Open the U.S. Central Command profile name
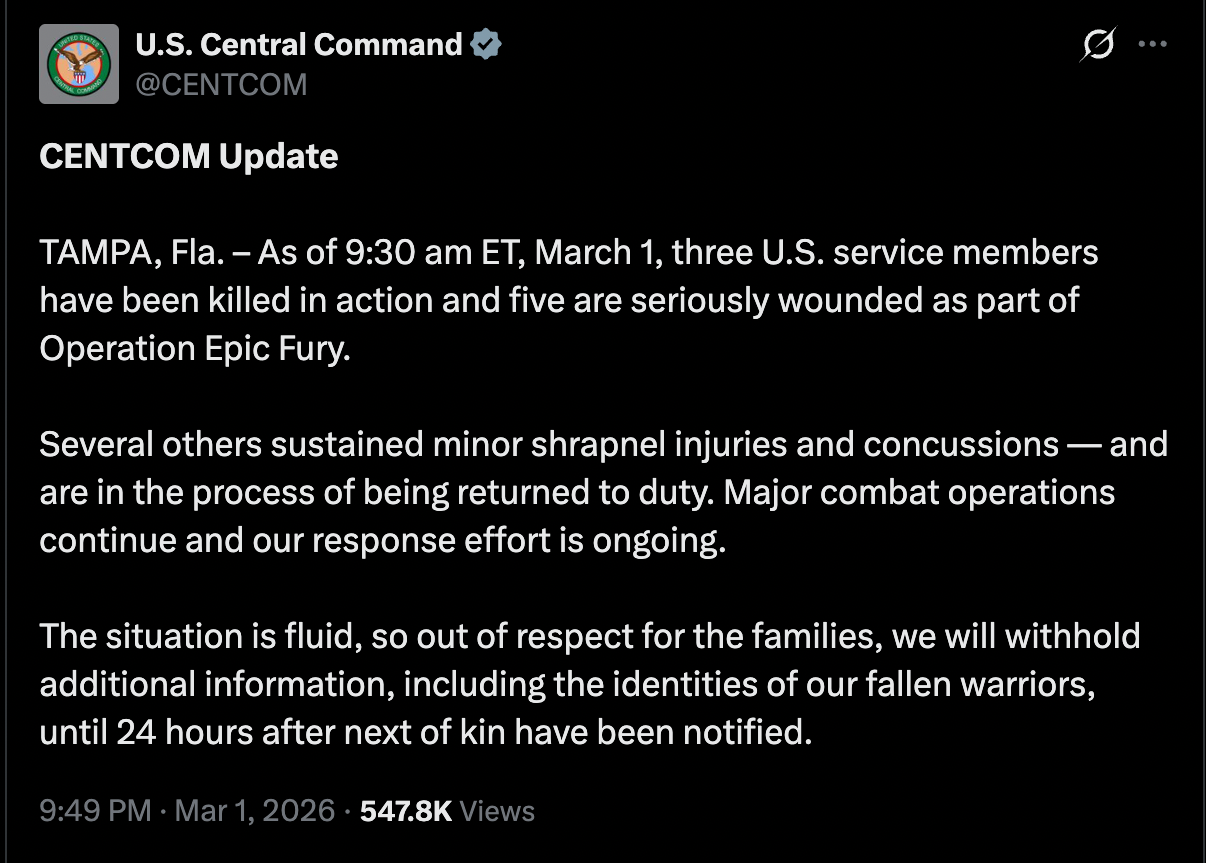 click(x=299, y=45)
